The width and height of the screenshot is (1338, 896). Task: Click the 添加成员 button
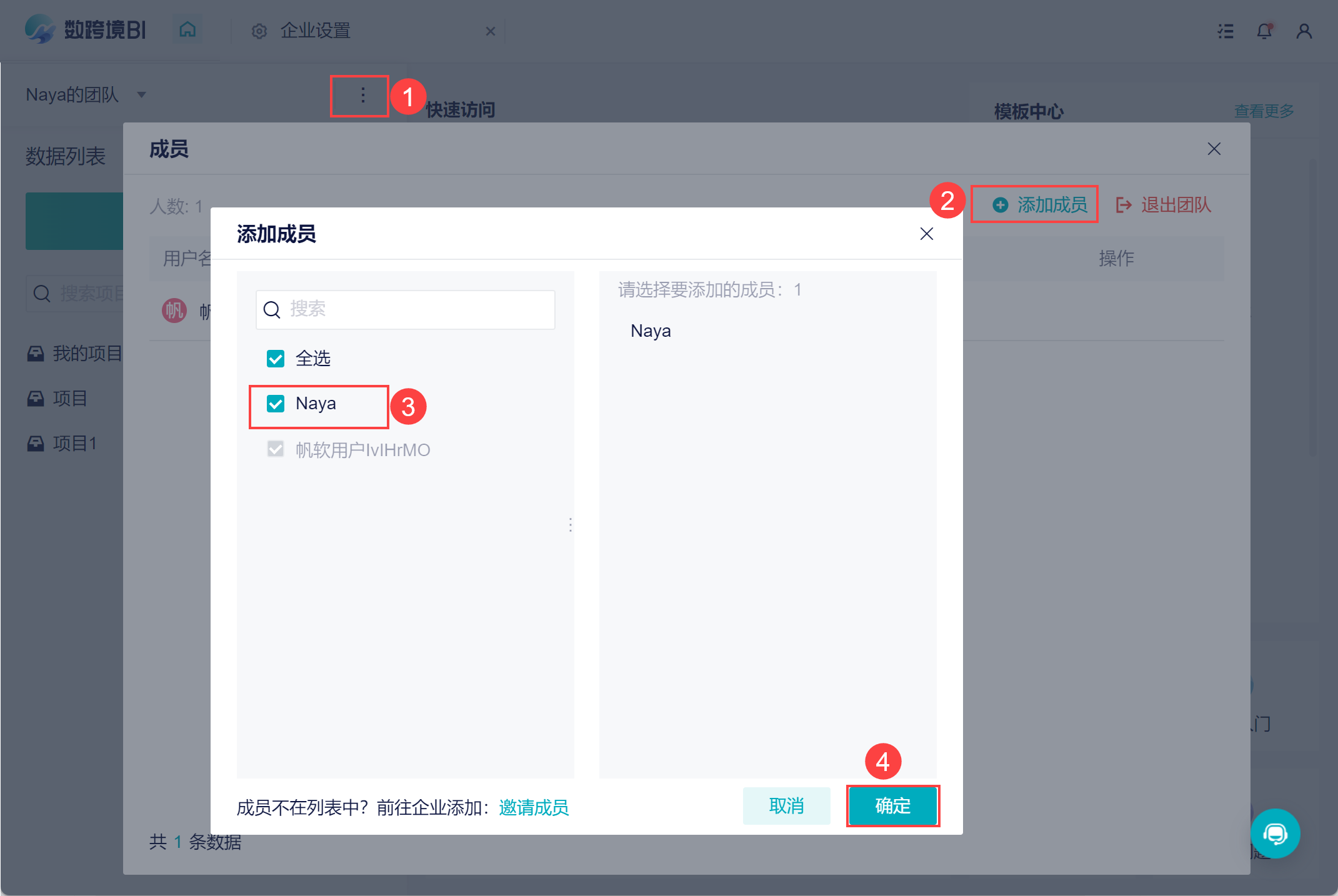pyautogui.click(x=1040, y=204)
